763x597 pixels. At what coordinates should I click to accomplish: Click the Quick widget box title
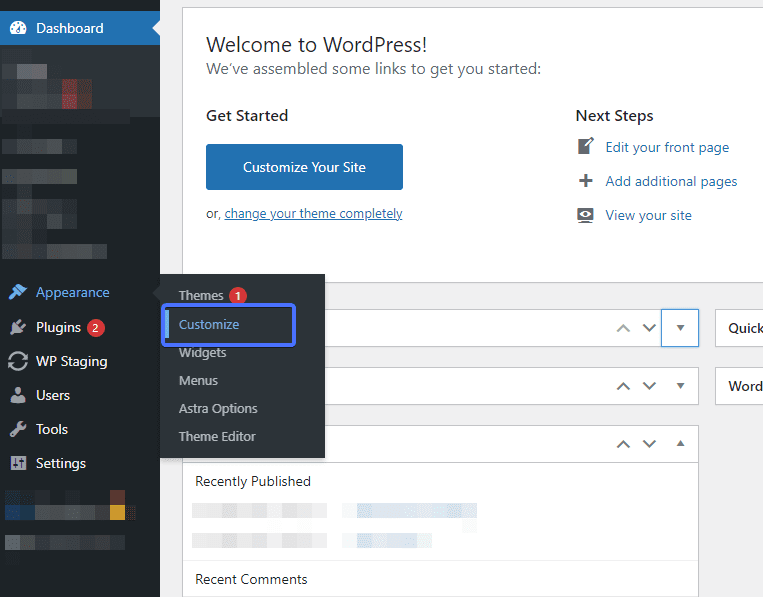pyautogui.click(x=745, y=328)
